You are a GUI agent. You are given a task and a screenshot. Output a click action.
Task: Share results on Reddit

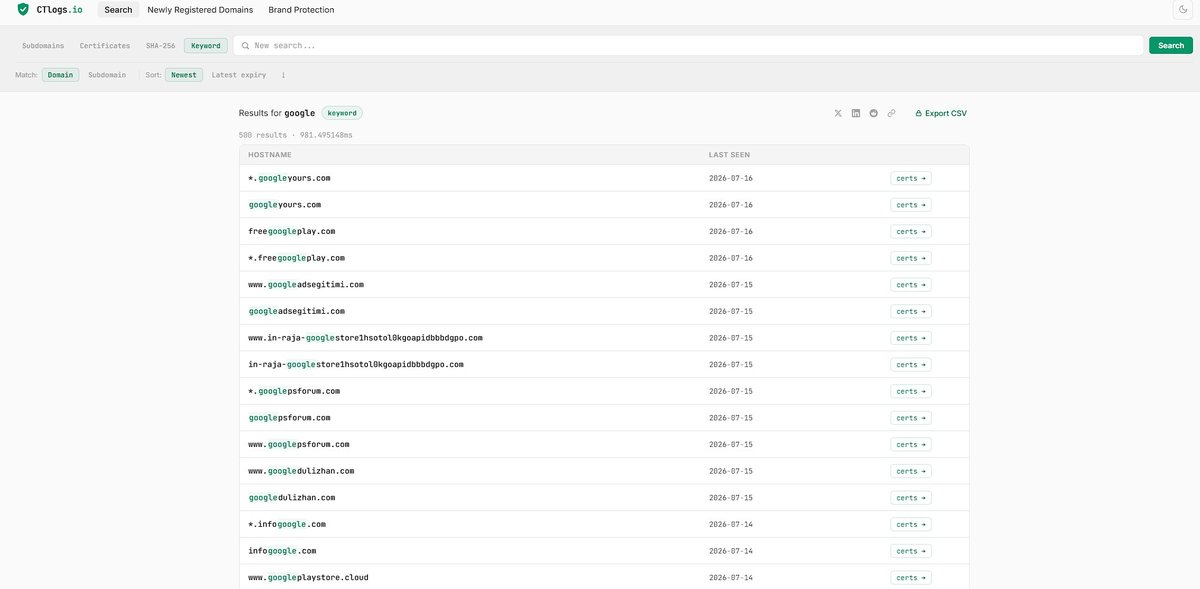(874, 113)
